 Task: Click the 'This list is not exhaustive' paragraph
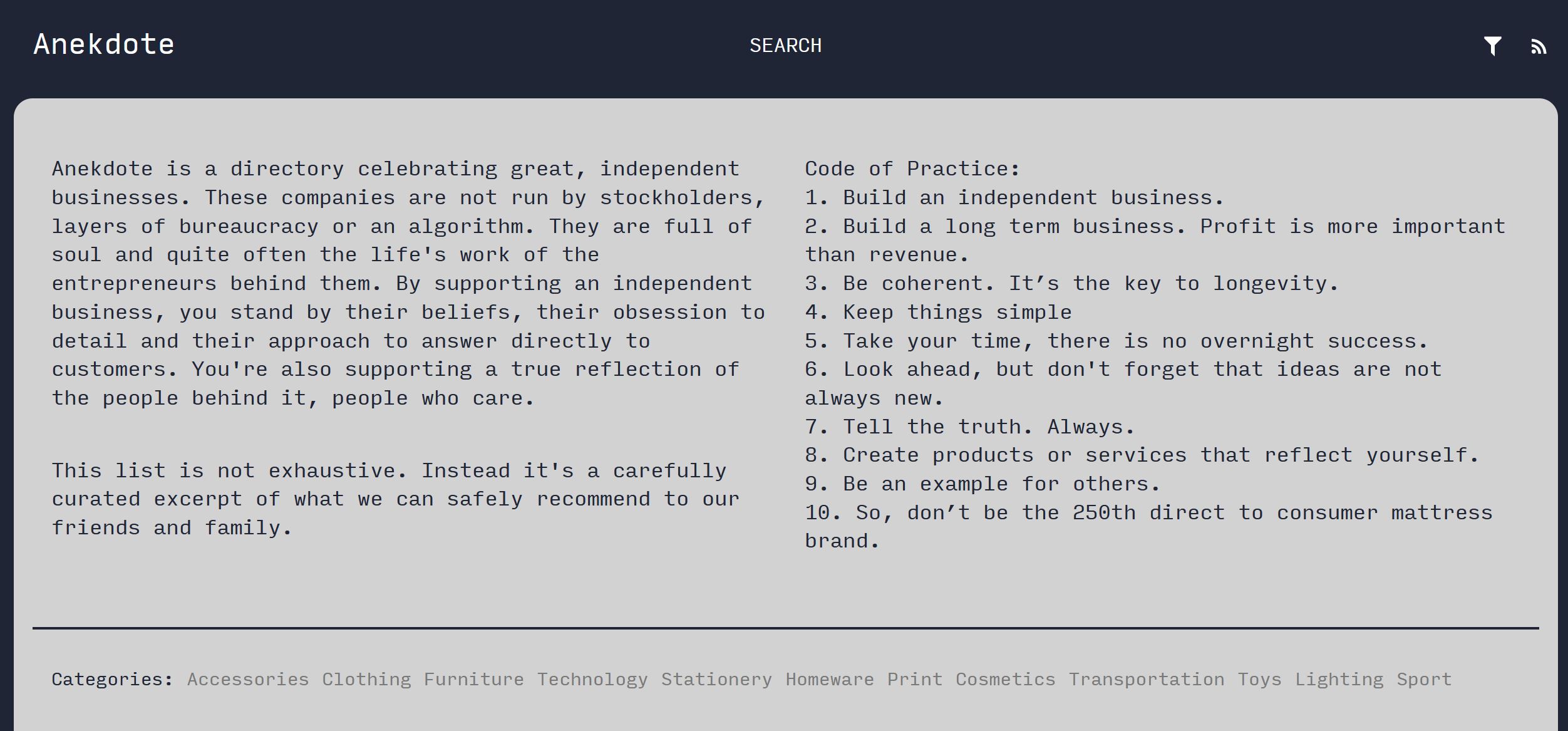pyautogui.click(x=396, y=499)
